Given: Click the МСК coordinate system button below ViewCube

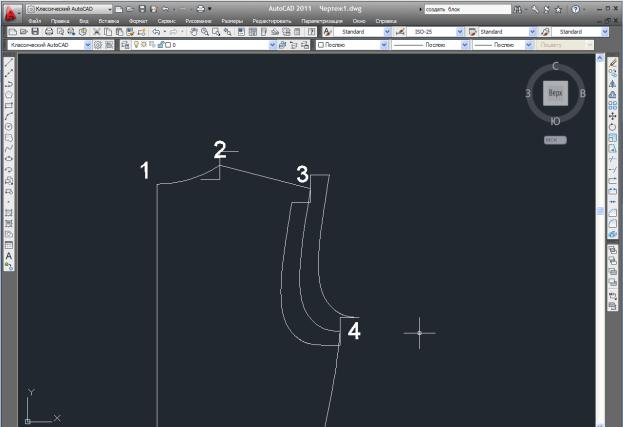Looking at the screenshot, I should click(x=555, y=140).
